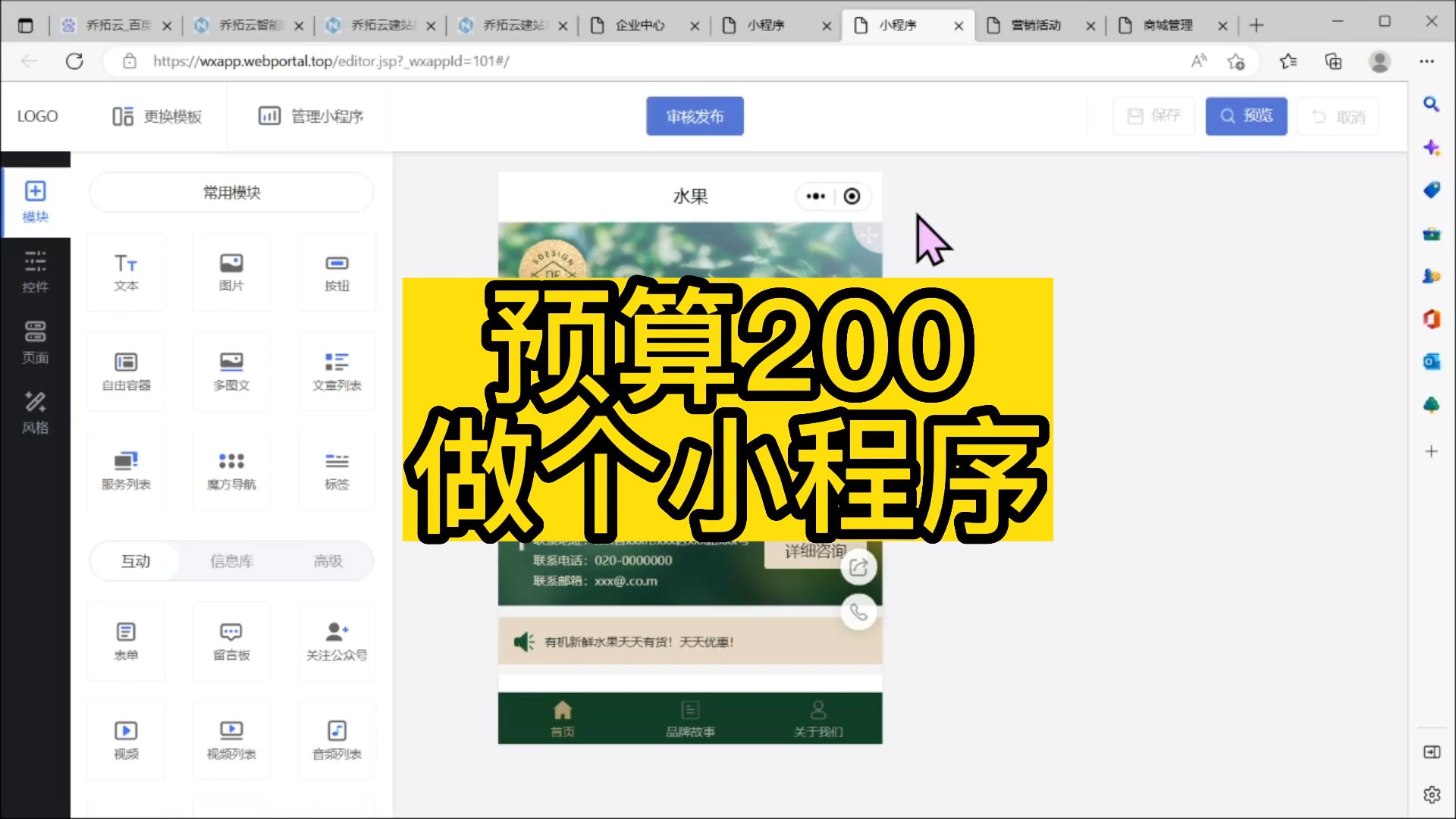Select the 关注公众号 module
Viewport: 1456px width, 819px height.
337,640
